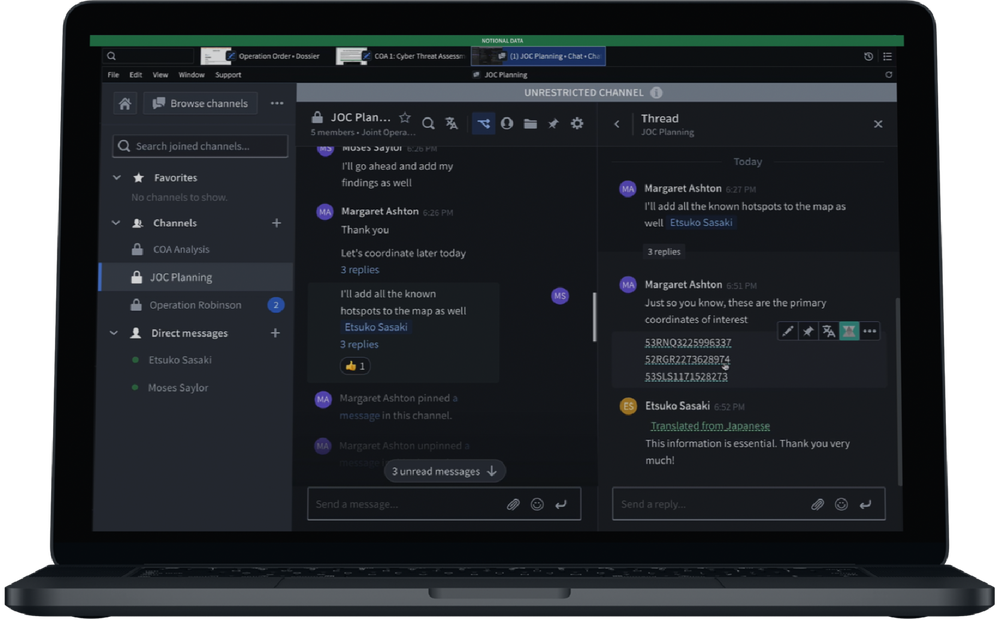This screenshot has height=620, width=1000.
Task: Collapse the Channels section
Action: pos(116,223)
